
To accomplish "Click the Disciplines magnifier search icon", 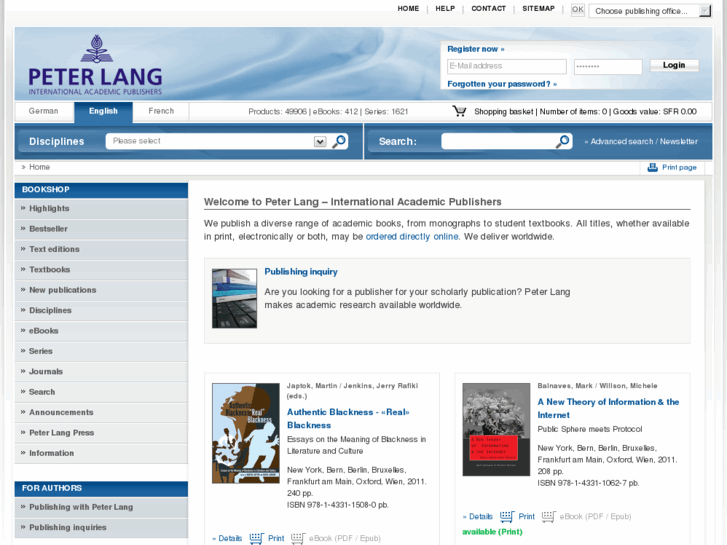I will point(339,141).
